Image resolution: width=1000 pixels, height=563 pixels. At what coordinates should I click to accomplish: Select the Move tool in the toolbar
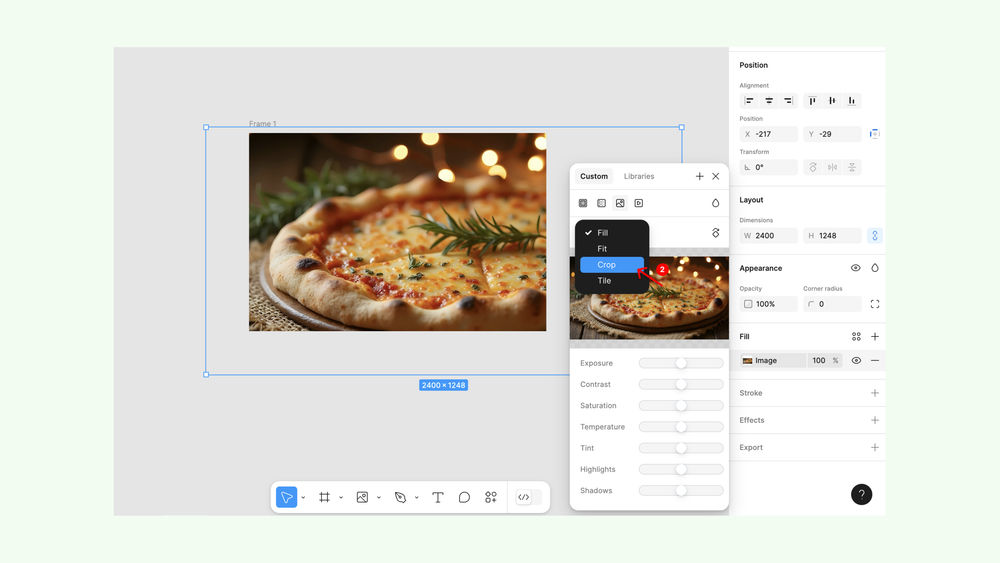point(286,497)
